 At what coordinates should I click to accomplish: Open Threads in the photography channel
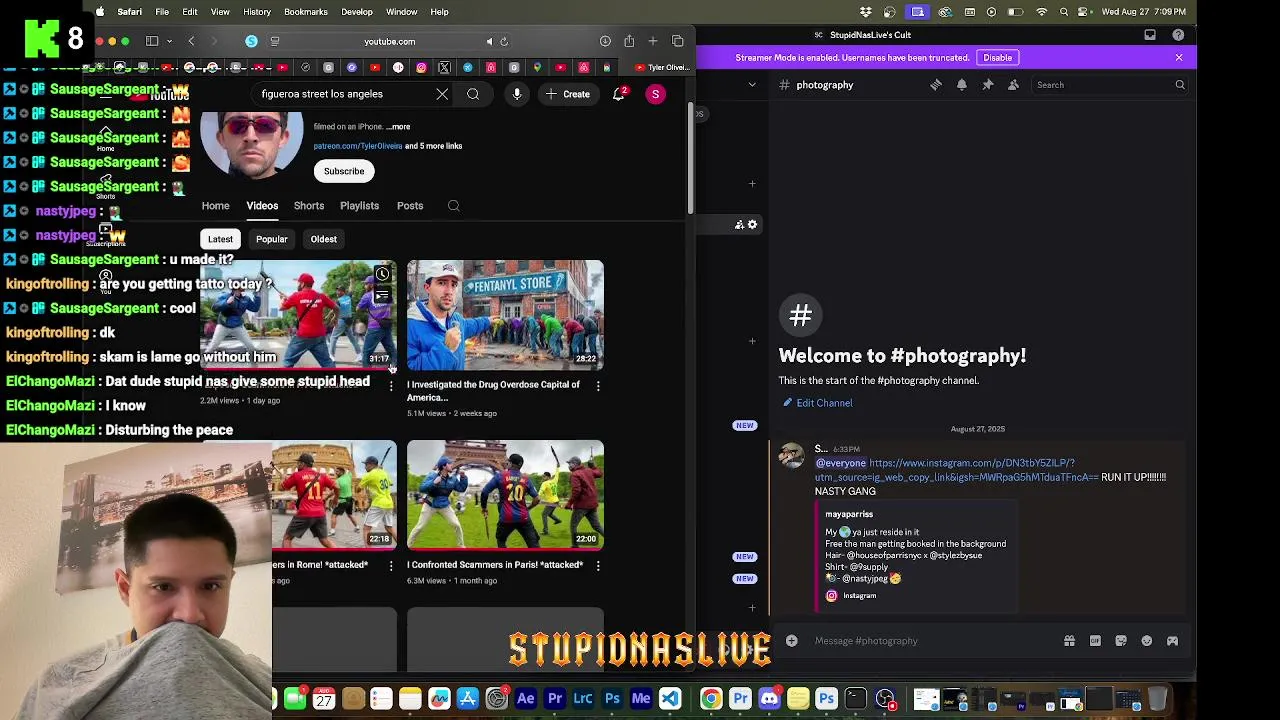[936, 85]
